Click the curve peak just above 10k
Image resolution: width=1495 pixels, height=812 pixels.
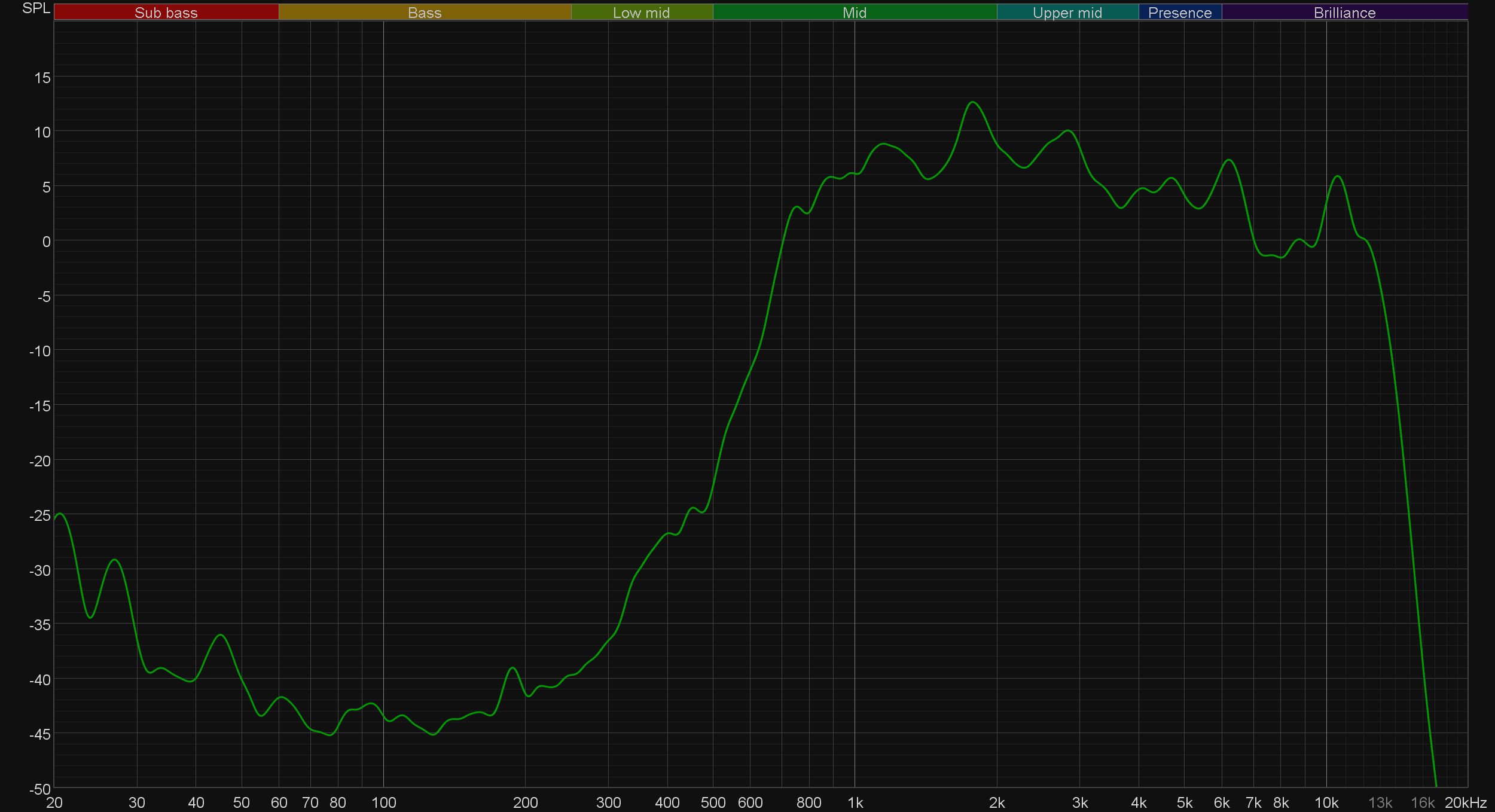click(1338, 176)
